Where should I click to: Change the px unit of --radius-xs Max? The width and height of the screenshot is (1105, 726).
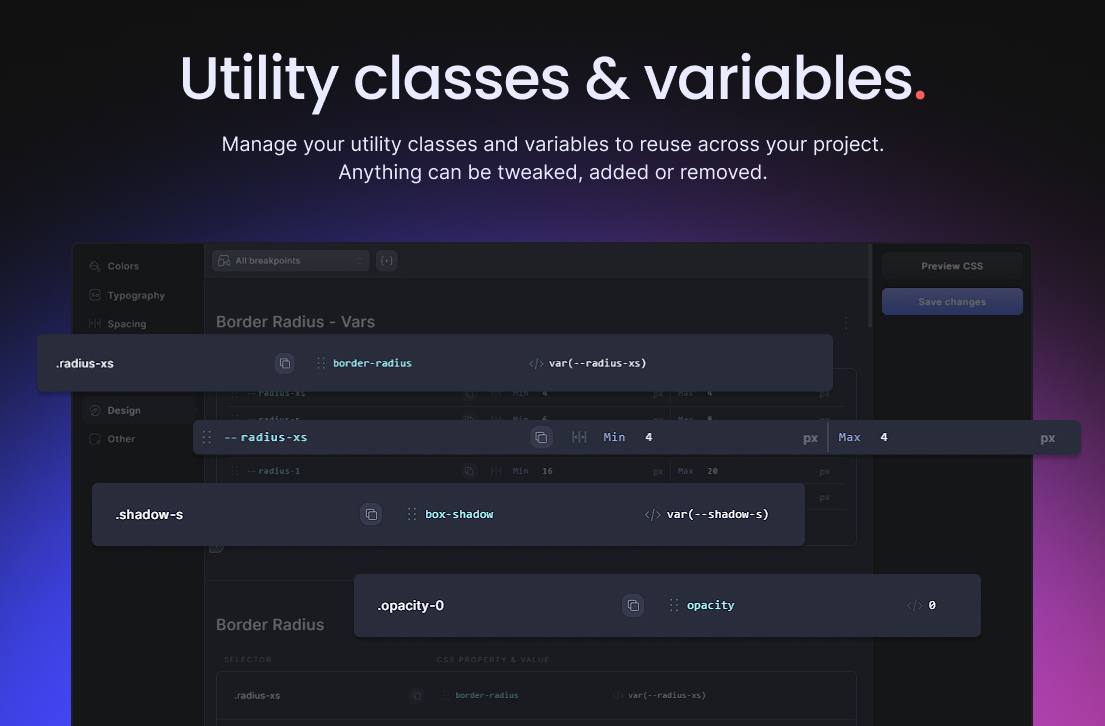1048,438
